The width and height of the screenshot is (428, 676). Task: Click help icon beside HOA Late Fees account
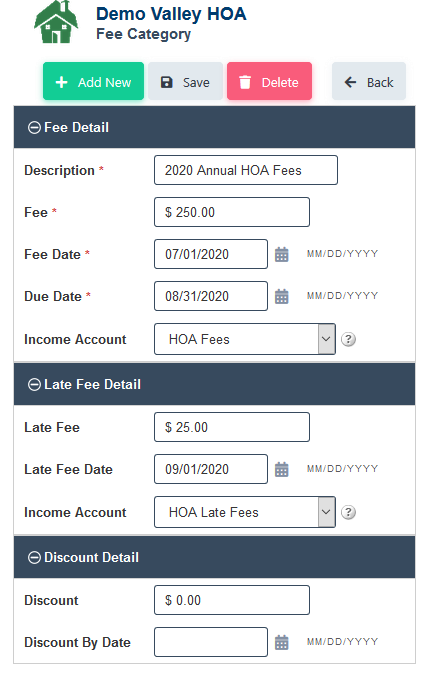point(348,512)
